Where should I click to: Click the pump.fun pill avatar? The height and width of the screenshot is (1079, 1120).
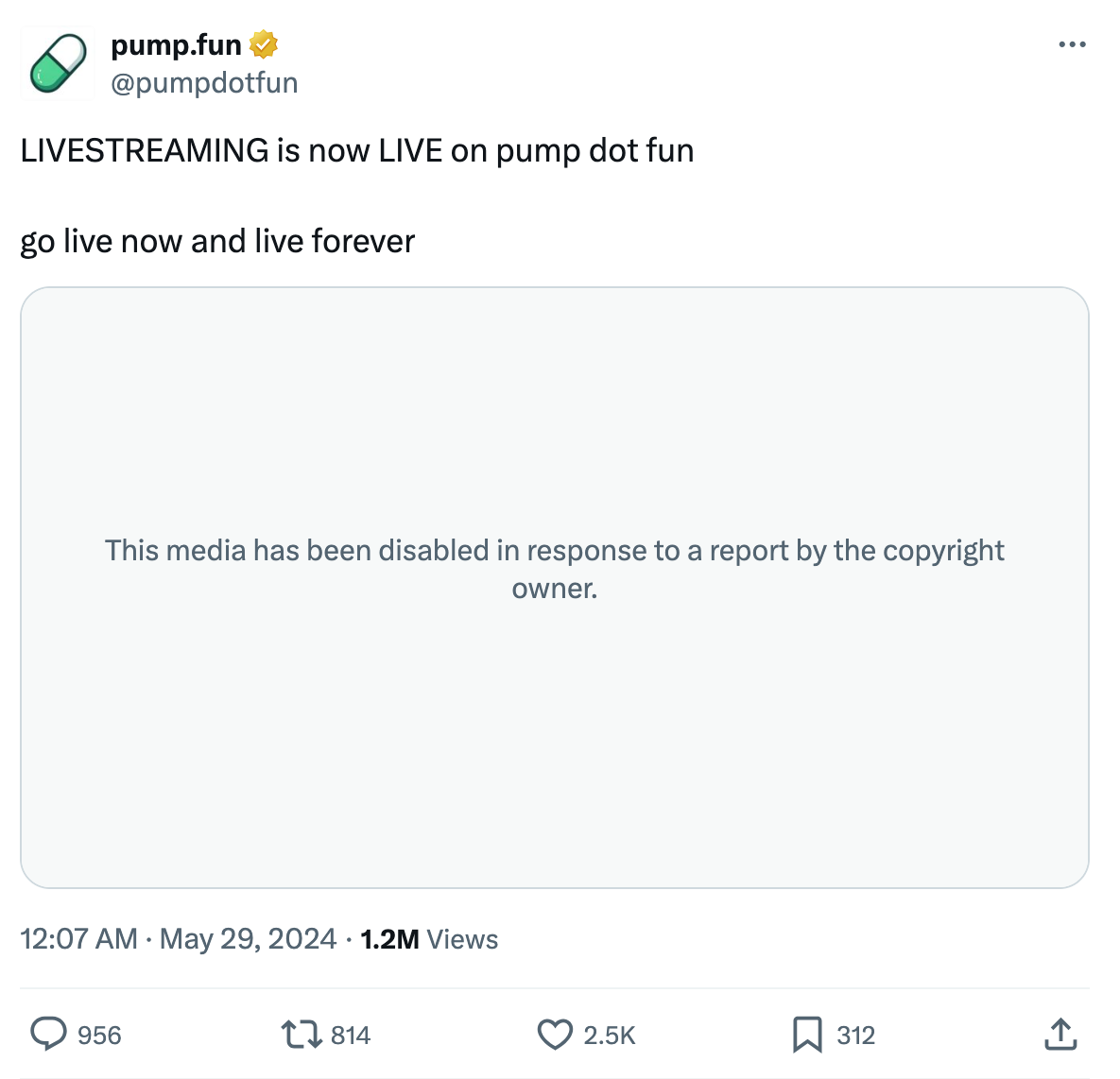(57, 63)
